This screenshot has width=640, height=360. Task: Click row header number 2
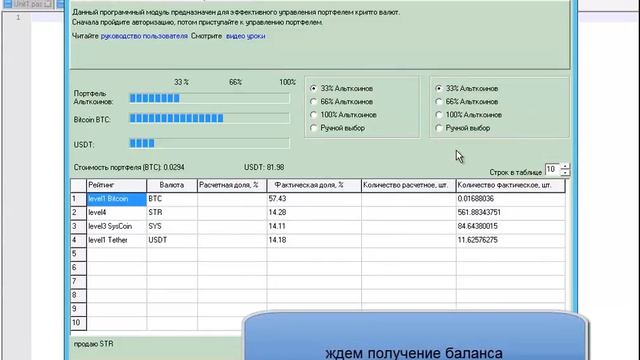[x=78, y=213]
